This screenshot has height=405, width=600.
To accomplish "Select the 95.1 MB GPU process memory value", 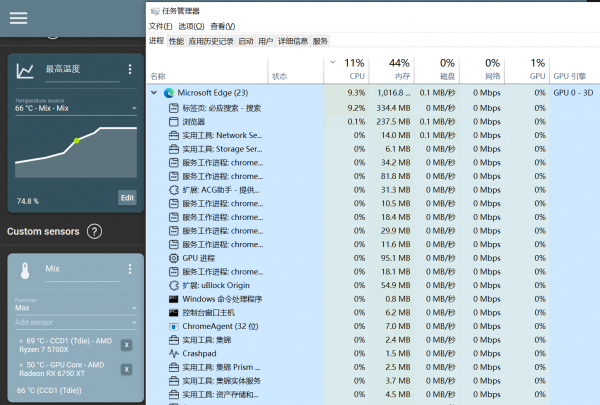I will point(395,258).
